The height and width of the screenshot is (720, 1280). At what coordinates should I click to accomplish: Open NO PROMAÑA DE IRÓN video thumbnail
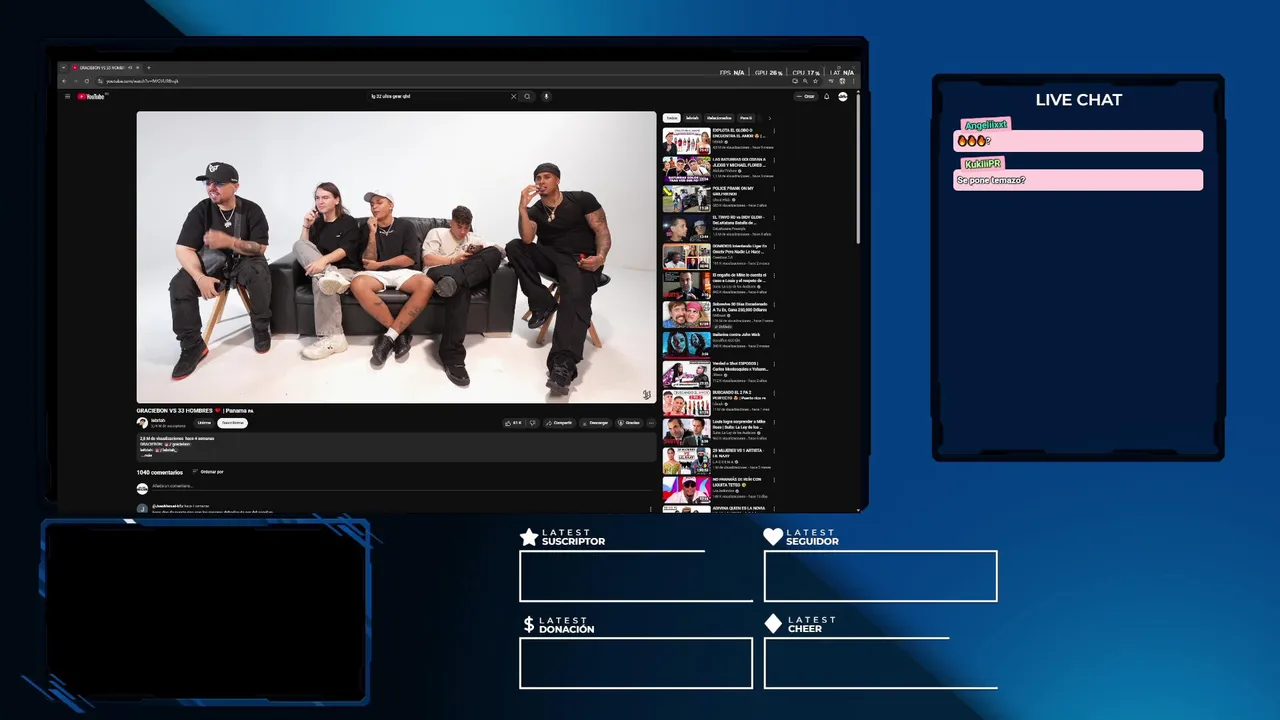[686, 490]
